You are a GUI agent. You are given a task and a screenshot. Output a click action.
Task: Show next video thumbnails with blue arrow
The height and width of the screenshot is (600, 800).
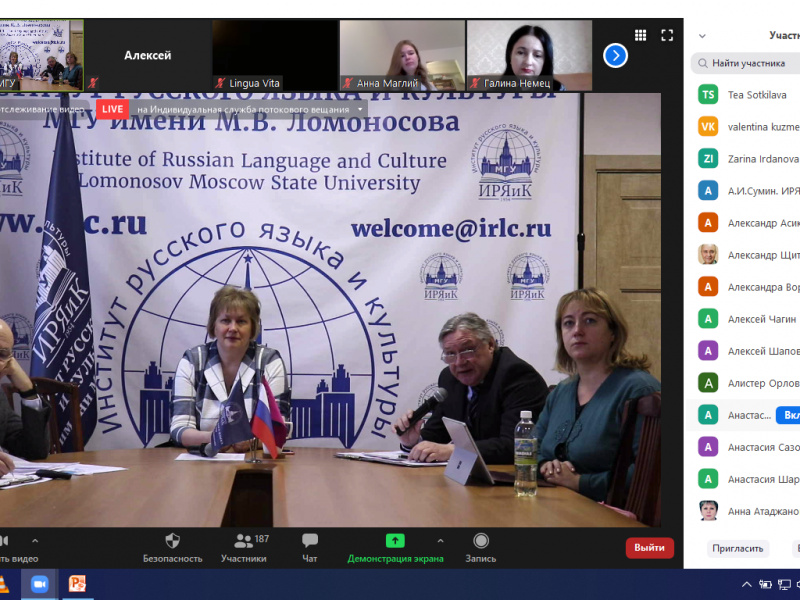pos(615,55)
